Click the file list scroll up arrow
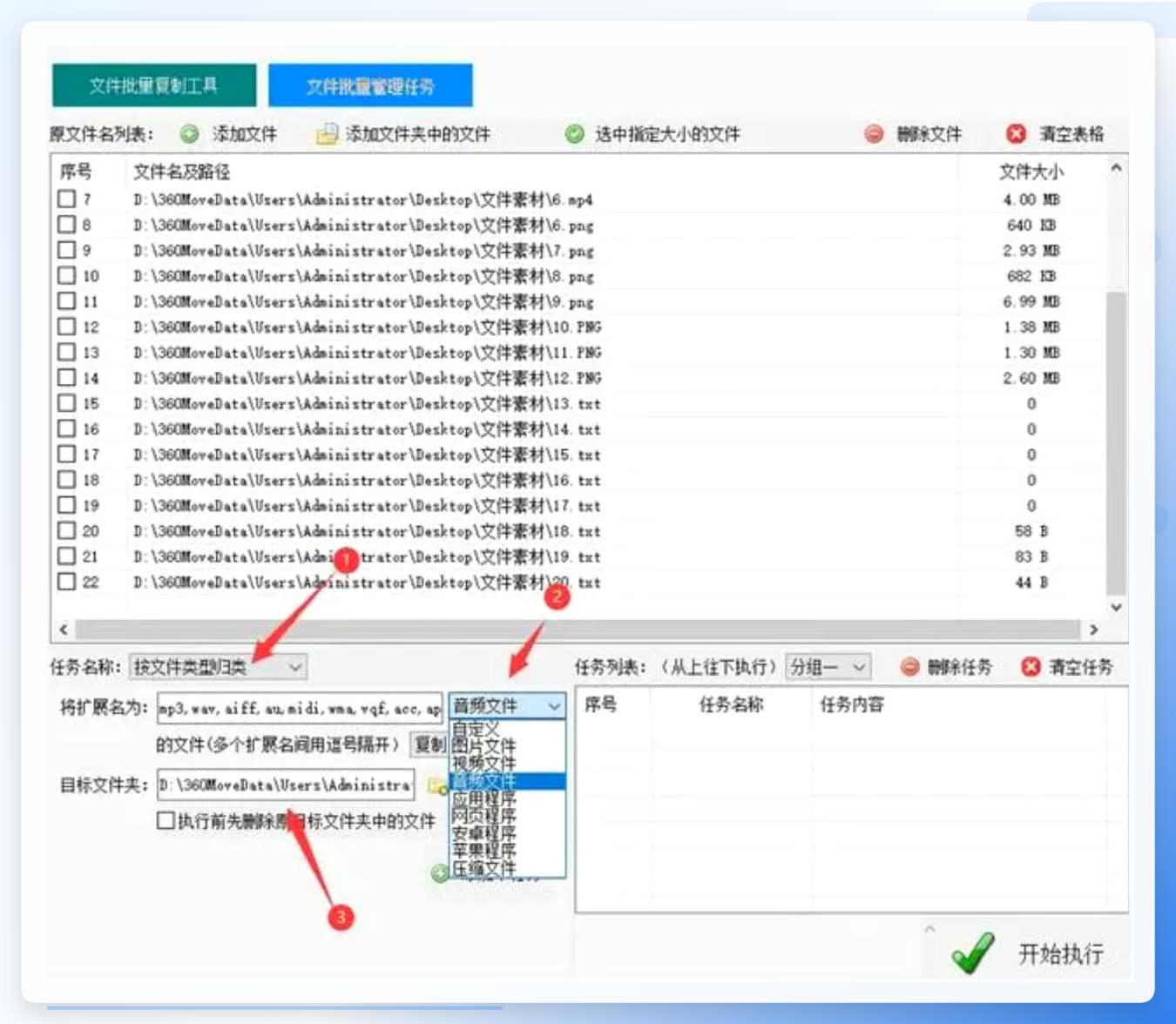 1116,167
